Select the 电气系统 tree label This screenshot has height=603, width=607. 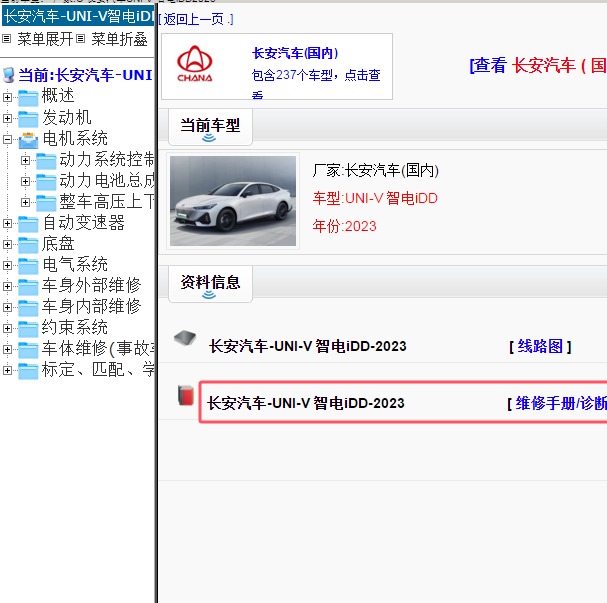pos(75,264)
